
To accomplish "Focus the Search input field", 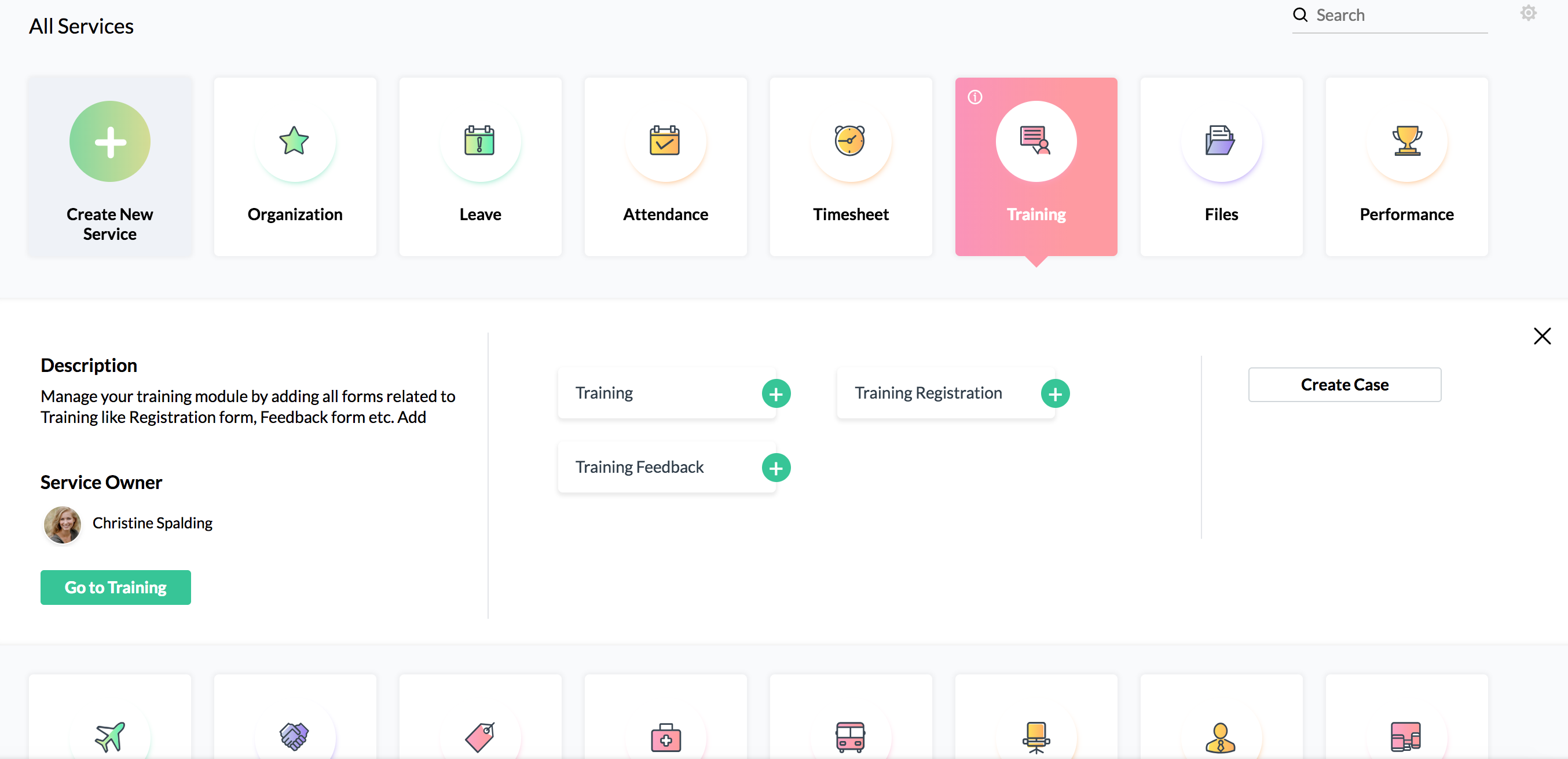I will tap(1399, 15).
